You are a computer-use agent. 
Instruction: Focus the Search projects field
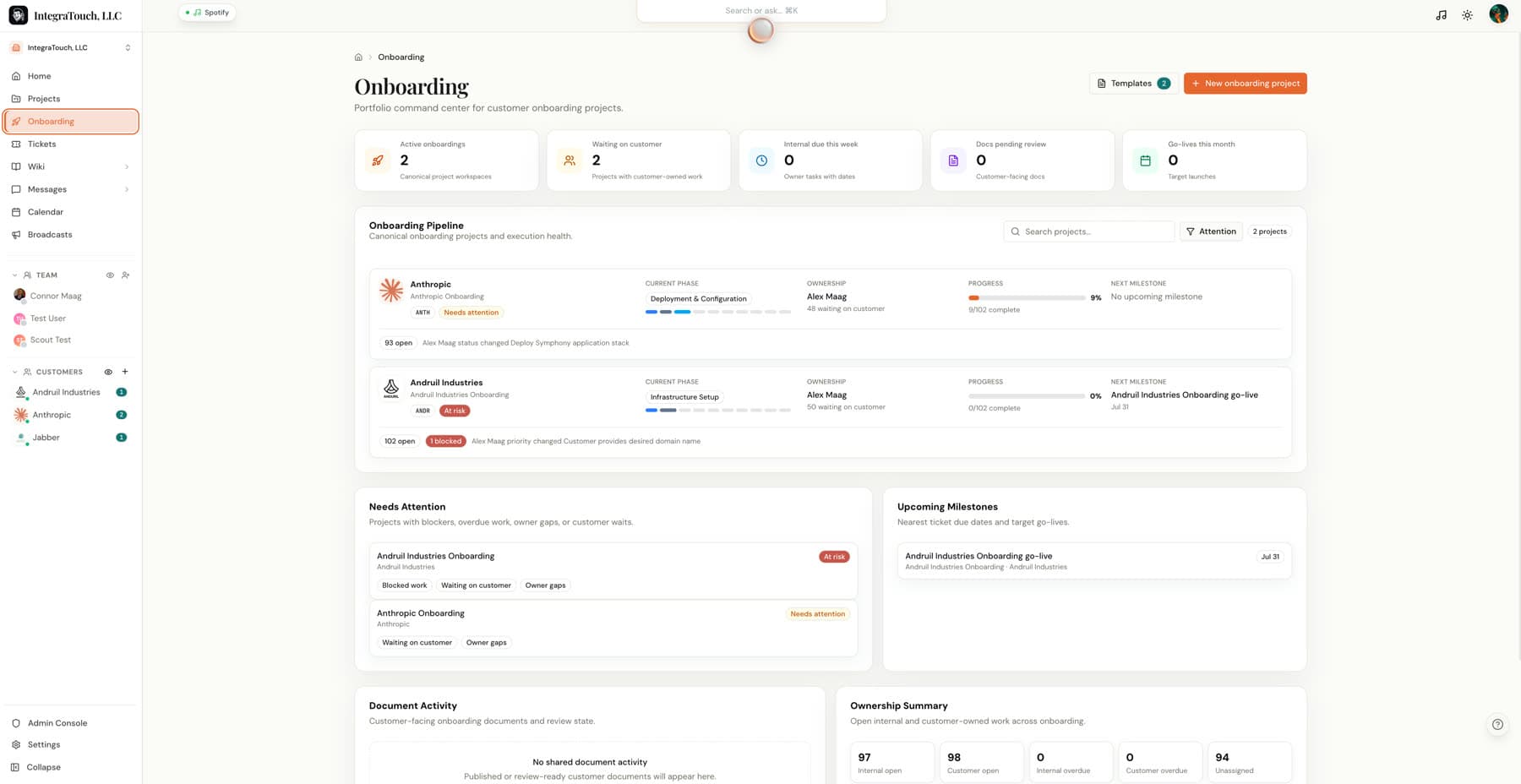click(1088, 231)
